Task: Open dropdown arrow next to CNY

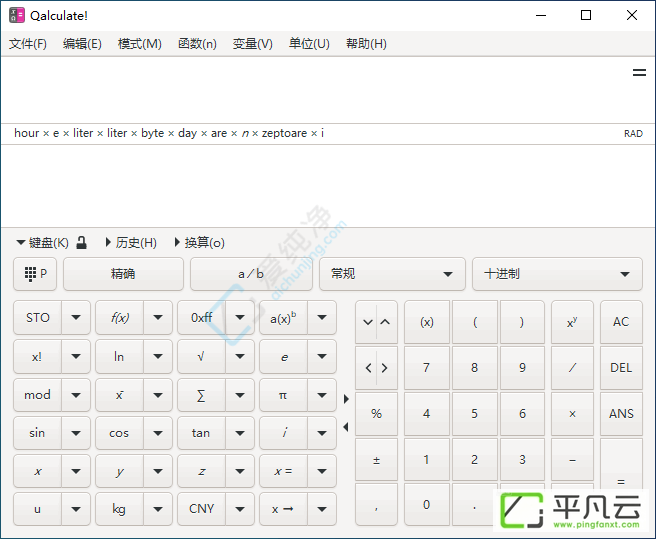Action: [x=240, y=509]
